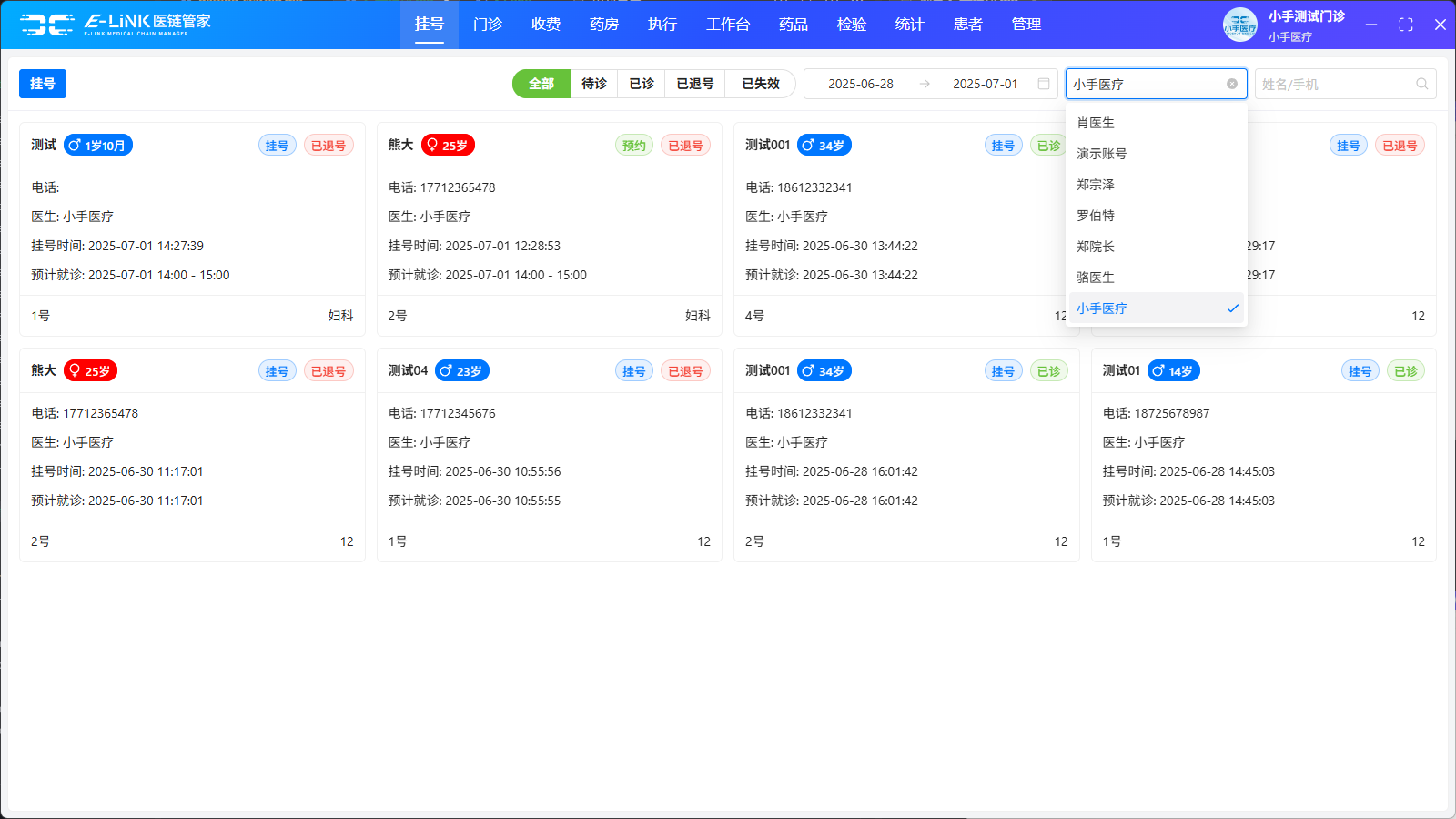Viewport: 1456px width, 819px height.
Task: Choose 肖医生 from the doctor dropdown
Action: click(1096, 123)
